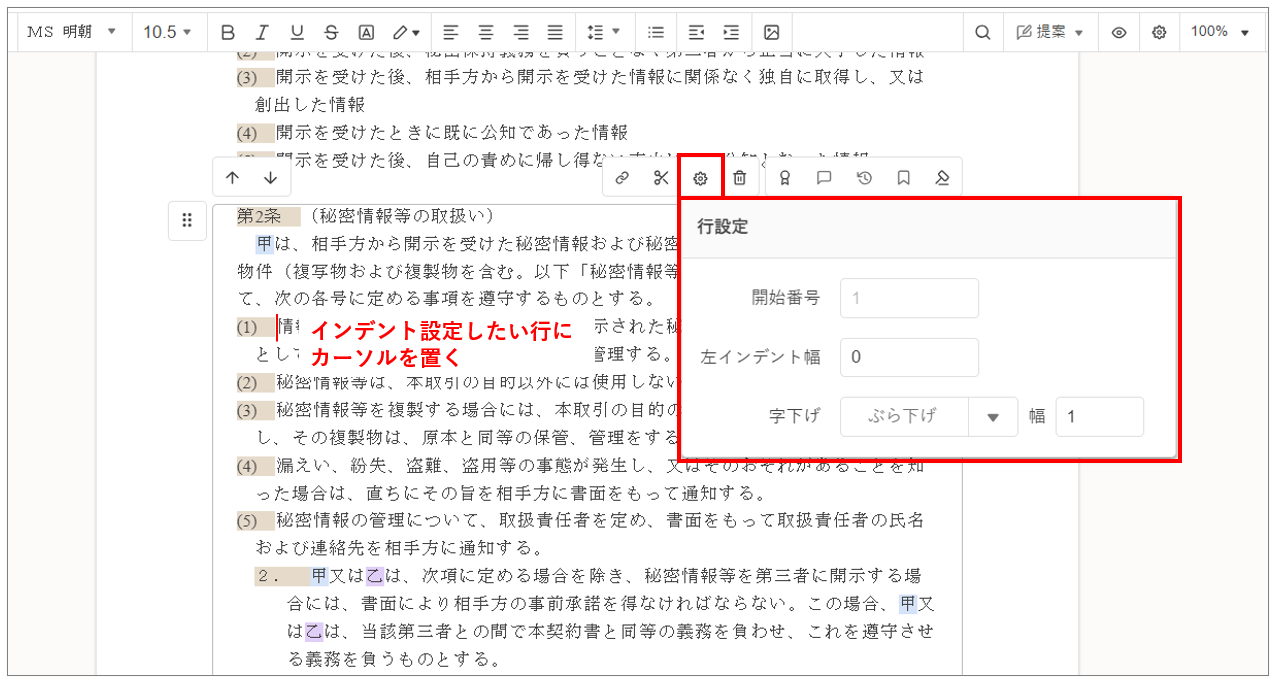Toggle italic formatting
The height and width of the screenshot is (684, 1273).
[262, 32]
